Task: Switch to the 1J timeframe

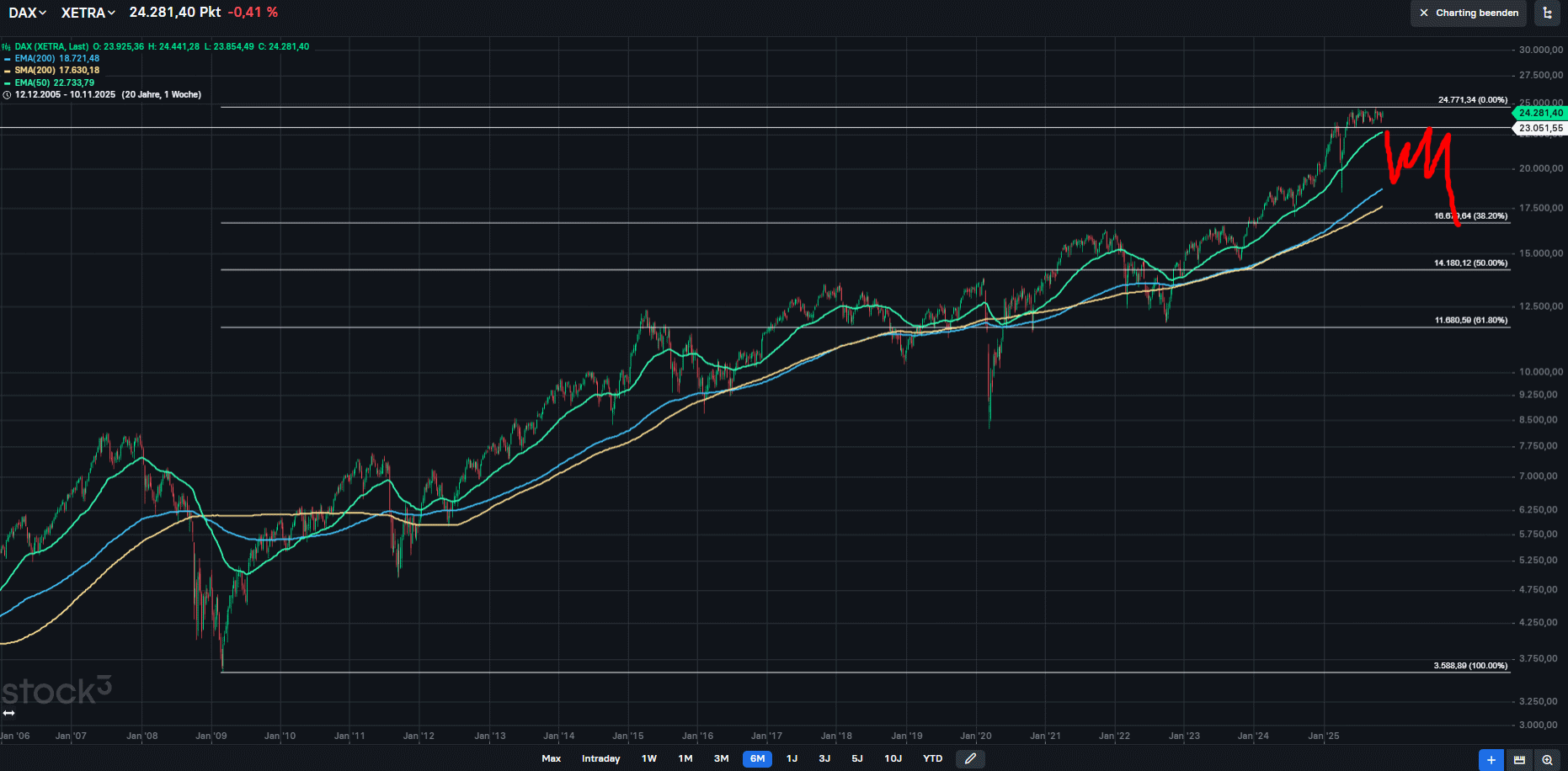Action: 792,758
